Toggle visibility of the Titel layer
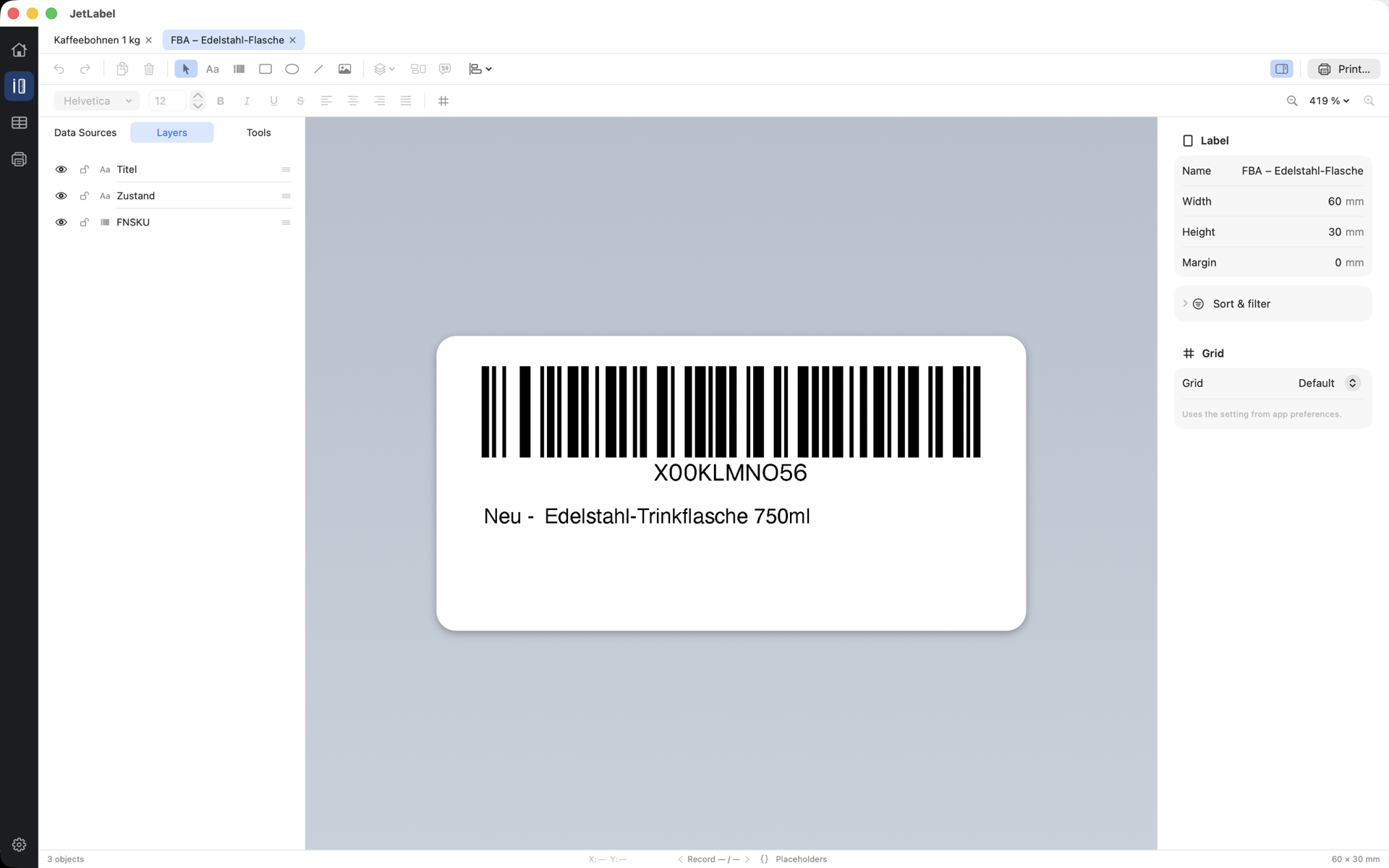This screenshot has width=1389, height=868. pos(61,169)
